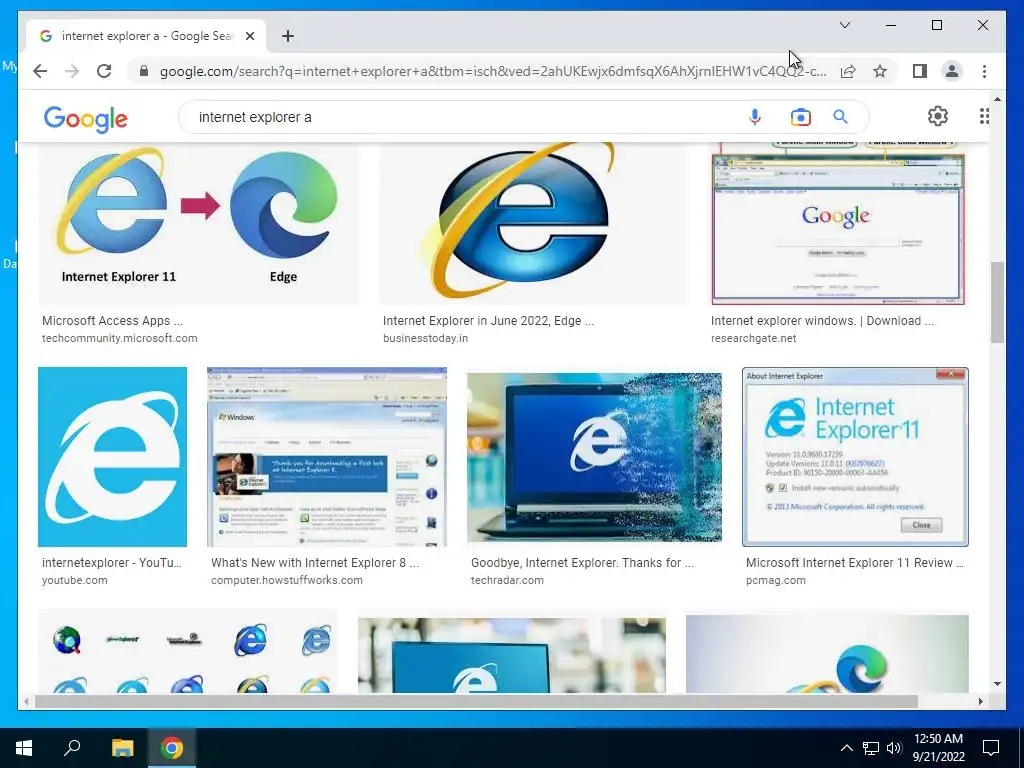Viewport: 1024px width, 768px height.
Task: Click the Google search query box
Action: [464, 117]
